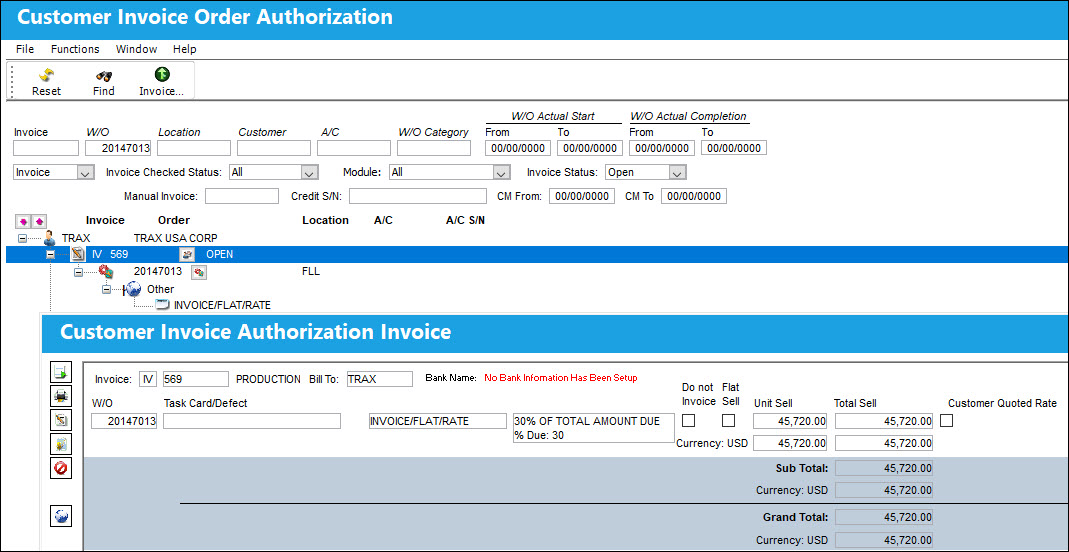Click the green Invoice... toolbar button
The image size is (1069, 552).
point(162,81)
